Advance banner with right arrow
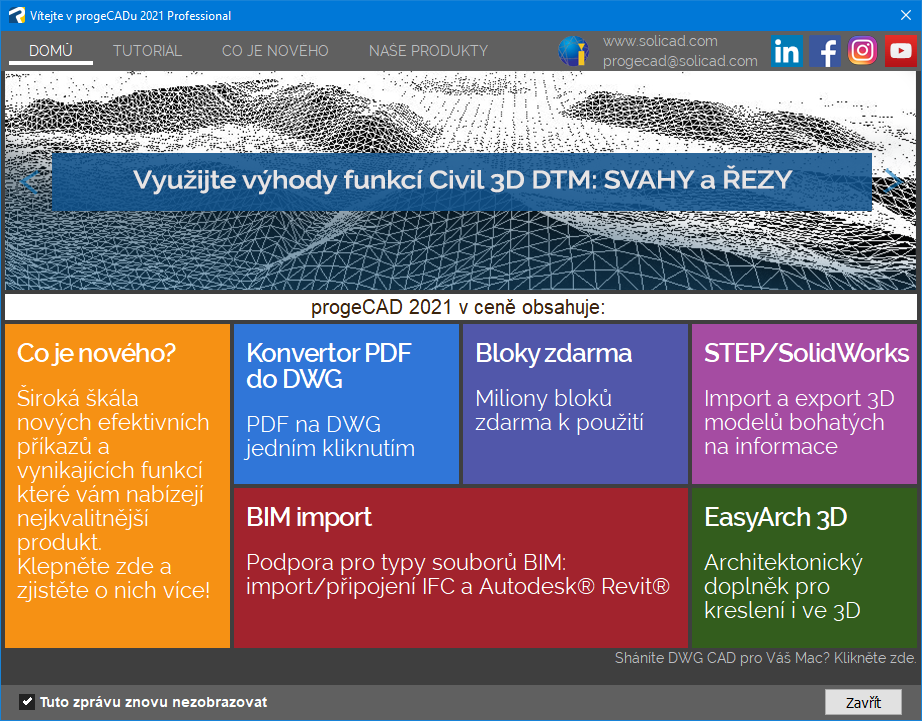 pos(892,181)
